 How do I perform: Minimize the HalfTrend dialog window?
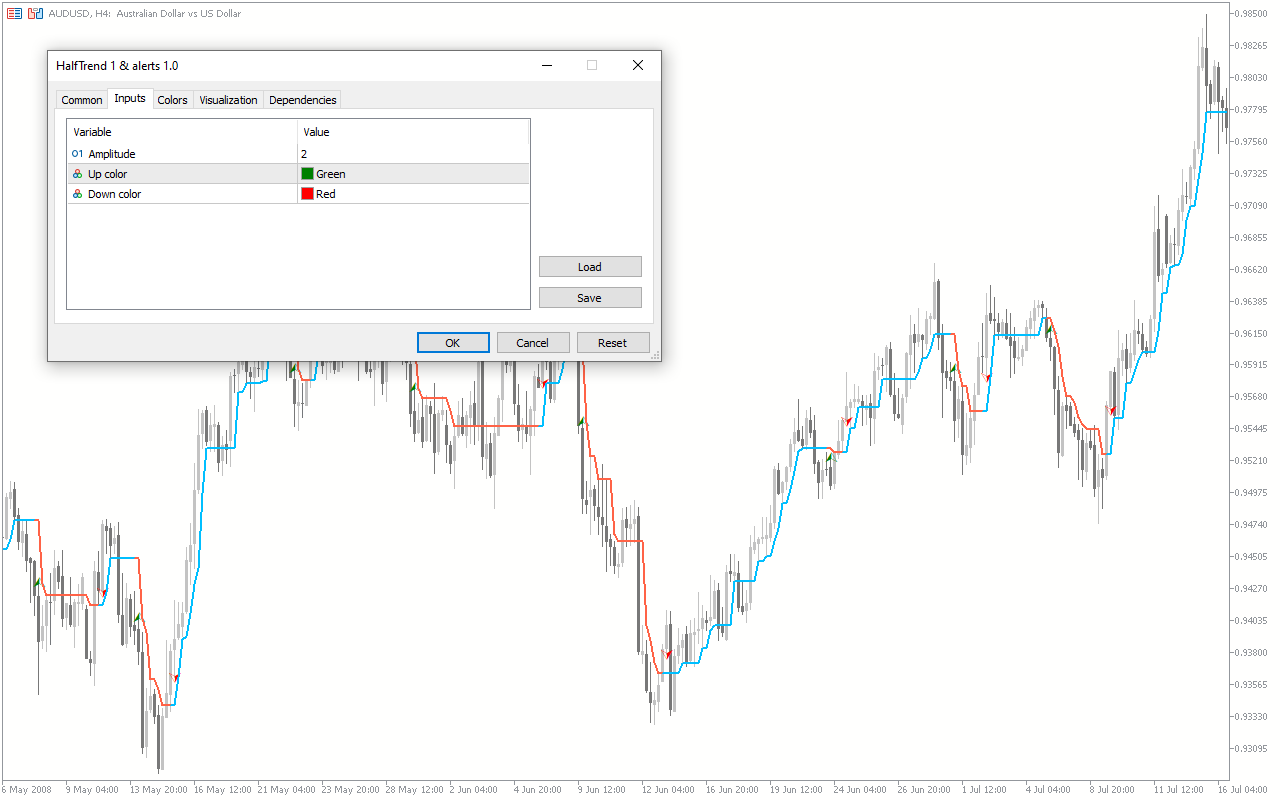548,65
